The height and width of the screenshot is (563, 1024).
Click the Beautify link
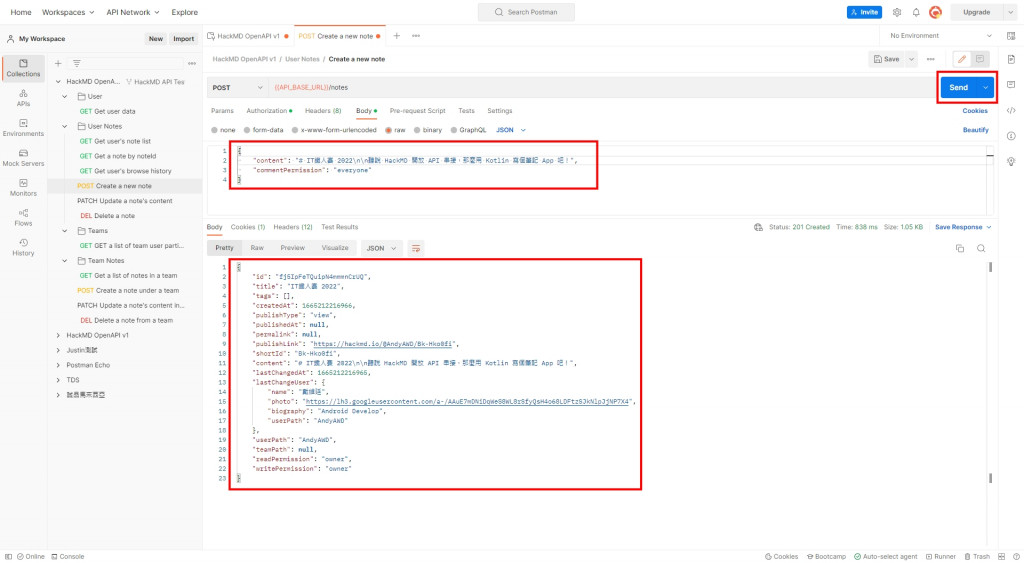[975, 130]
